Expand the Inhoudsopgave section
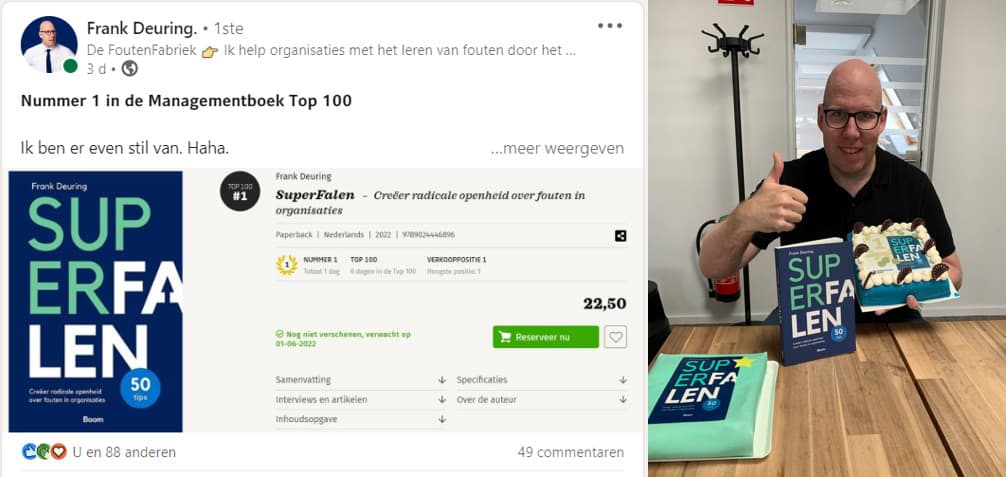The width and height of the screenshot is (1006, 477). point(361,419)
